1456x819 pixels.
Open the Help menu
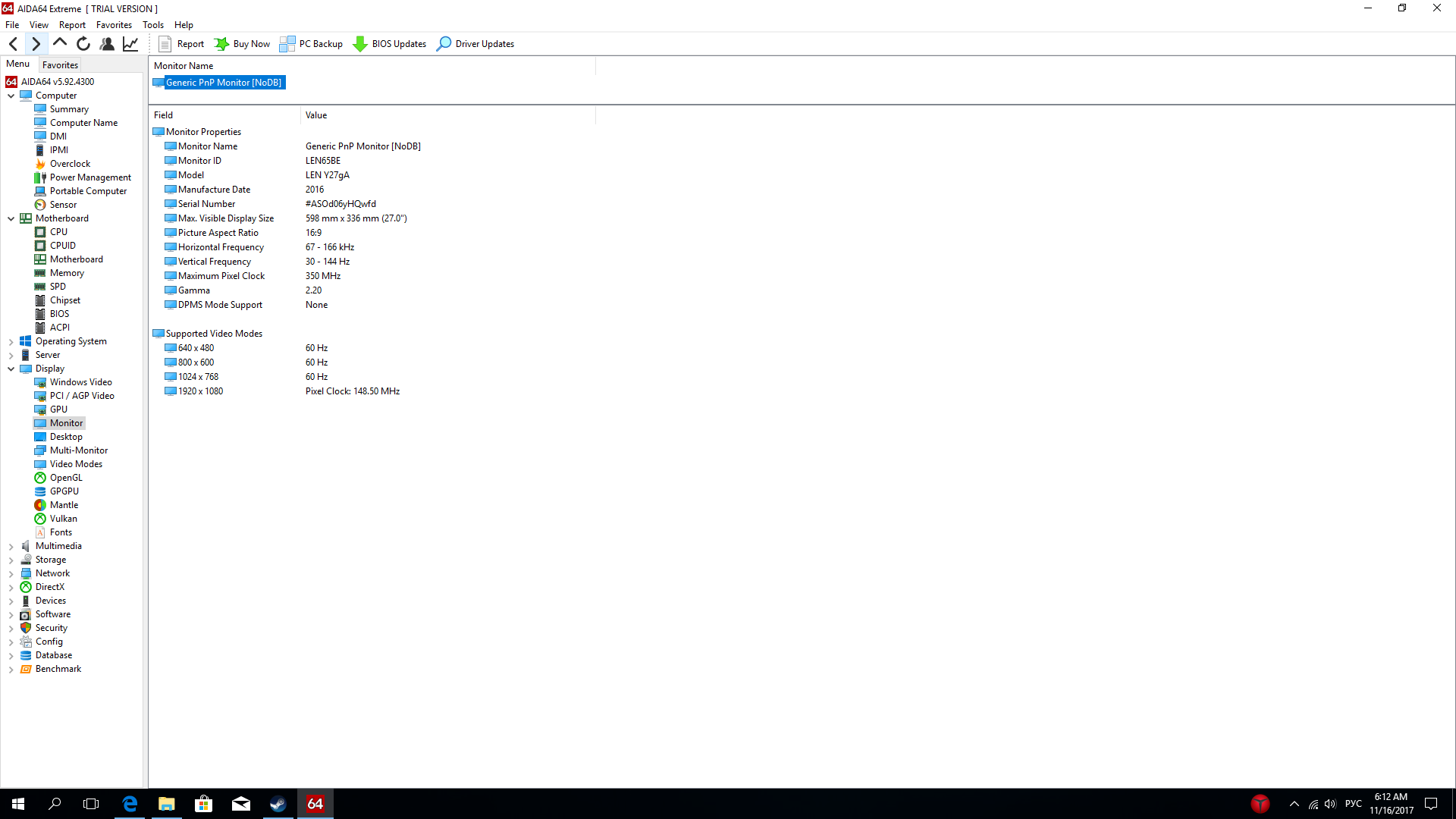(184, 25)
